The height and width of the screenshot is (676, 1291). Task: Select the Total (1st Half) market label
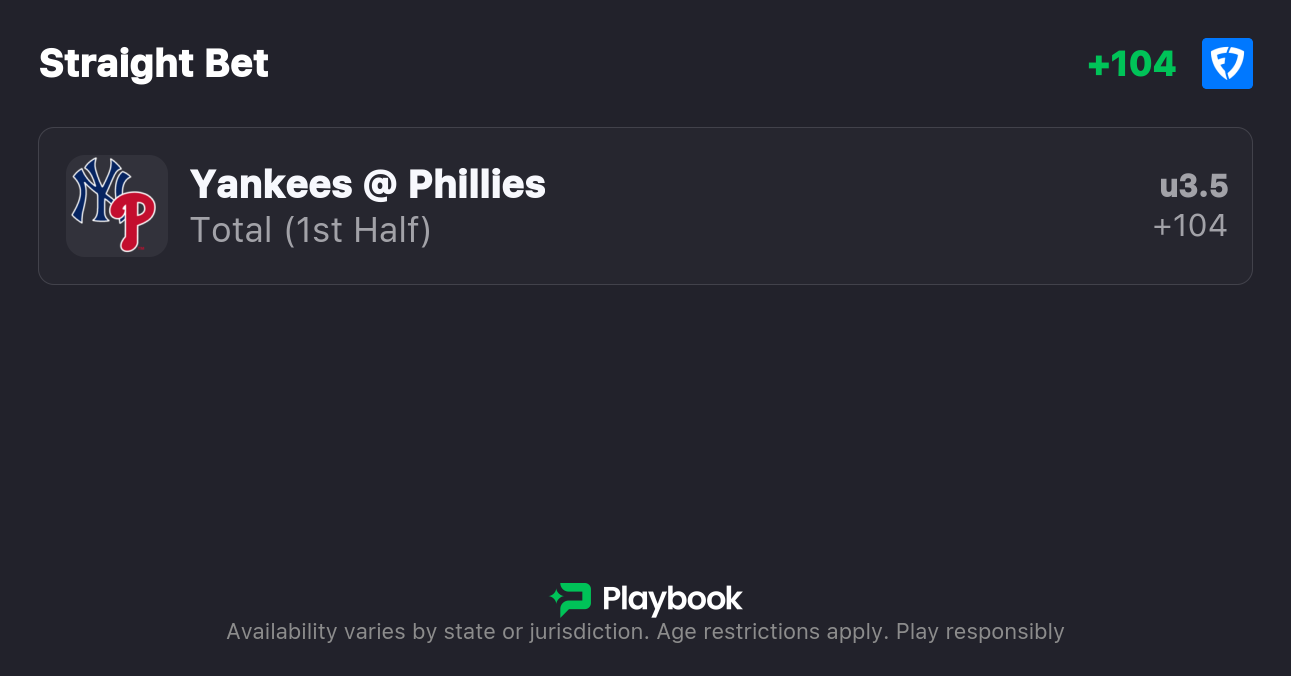tap(311, 230)
